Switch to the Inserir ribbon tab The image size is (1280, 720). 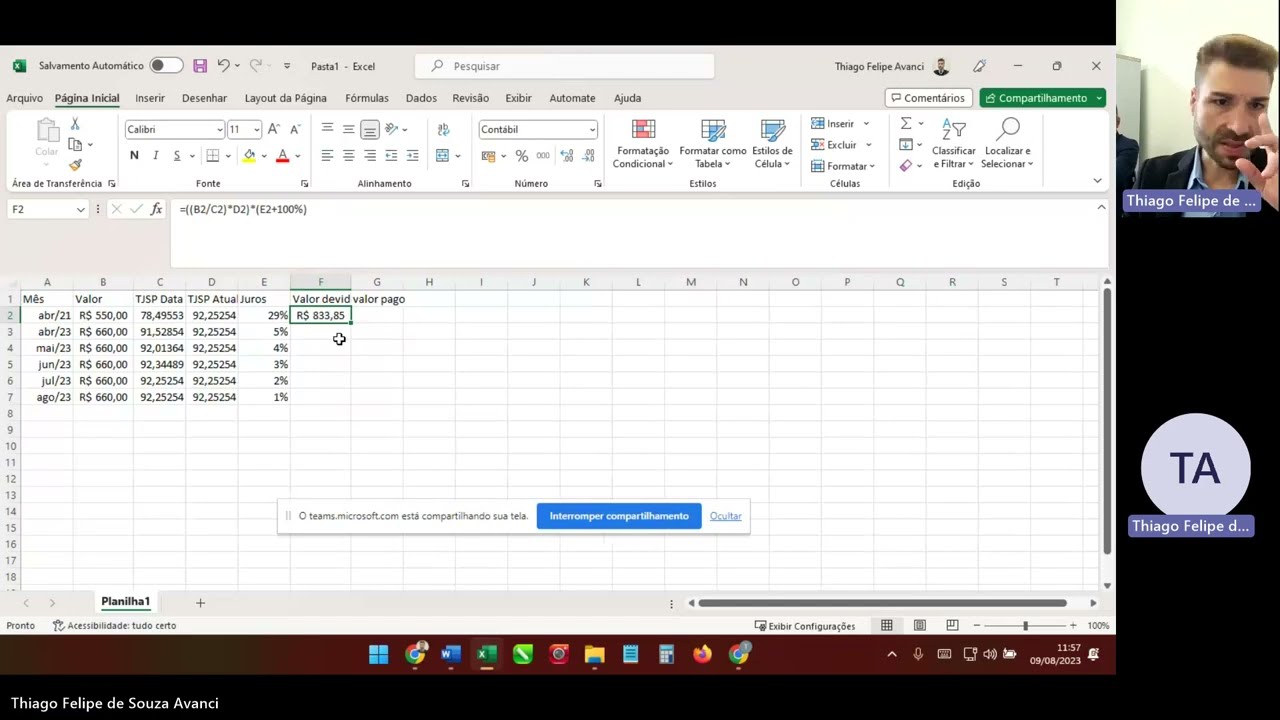coord(150,98)
